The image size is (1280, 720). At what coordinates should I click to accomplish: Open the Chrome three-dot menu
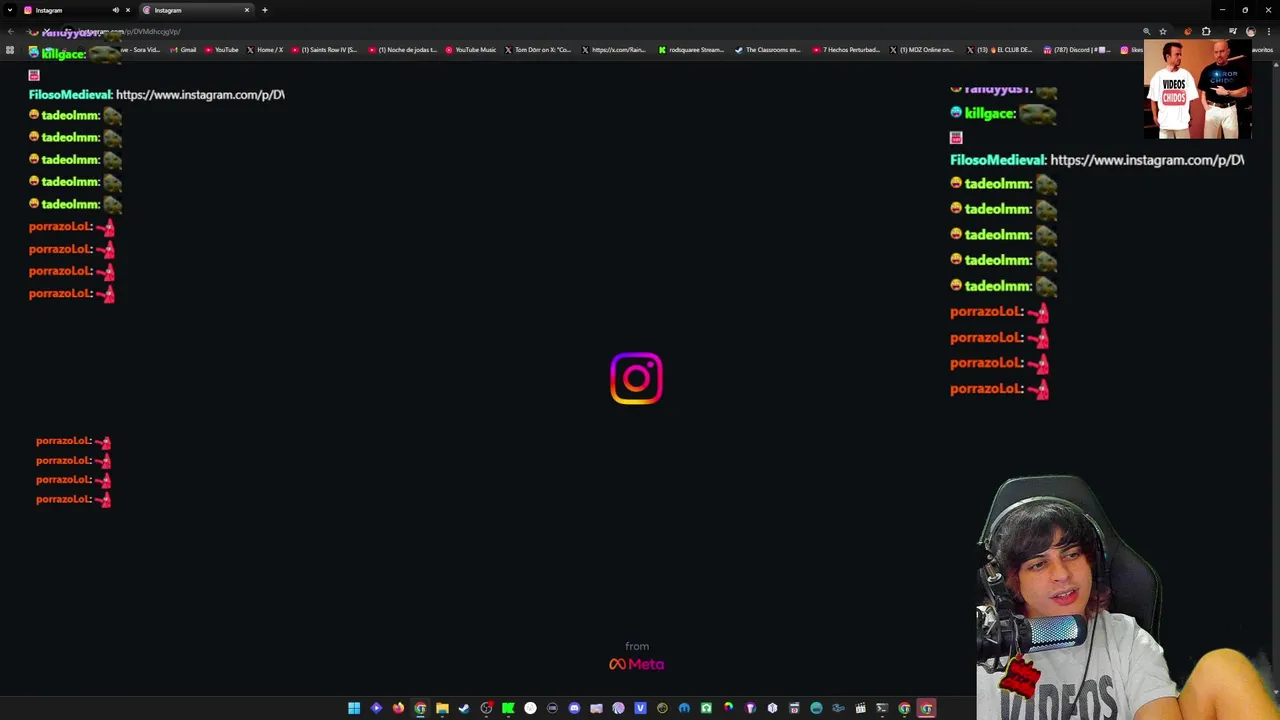click(1269, 32)
